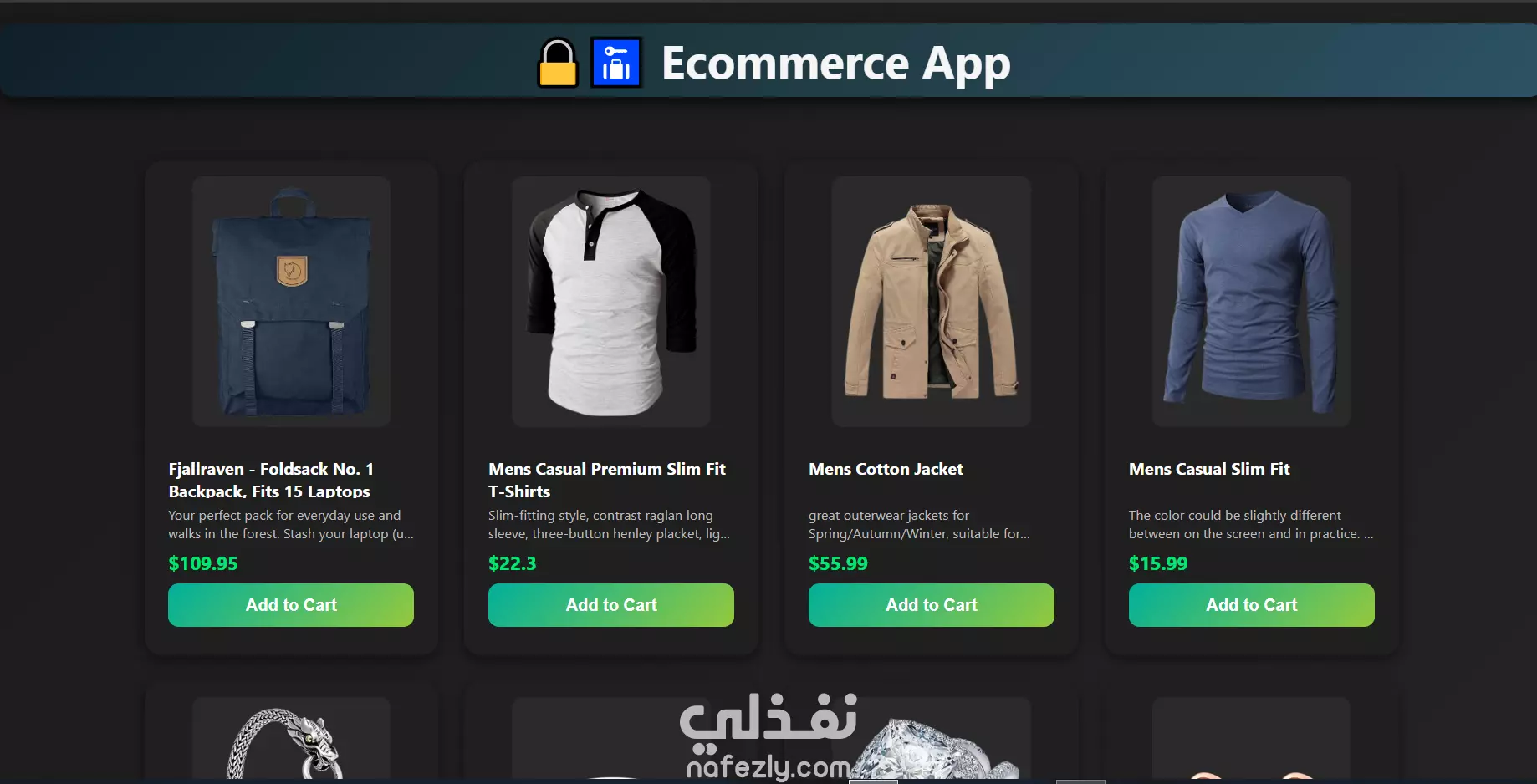
Task: Add Mens Cotton Jacket to cart
Action: [932, 605]
